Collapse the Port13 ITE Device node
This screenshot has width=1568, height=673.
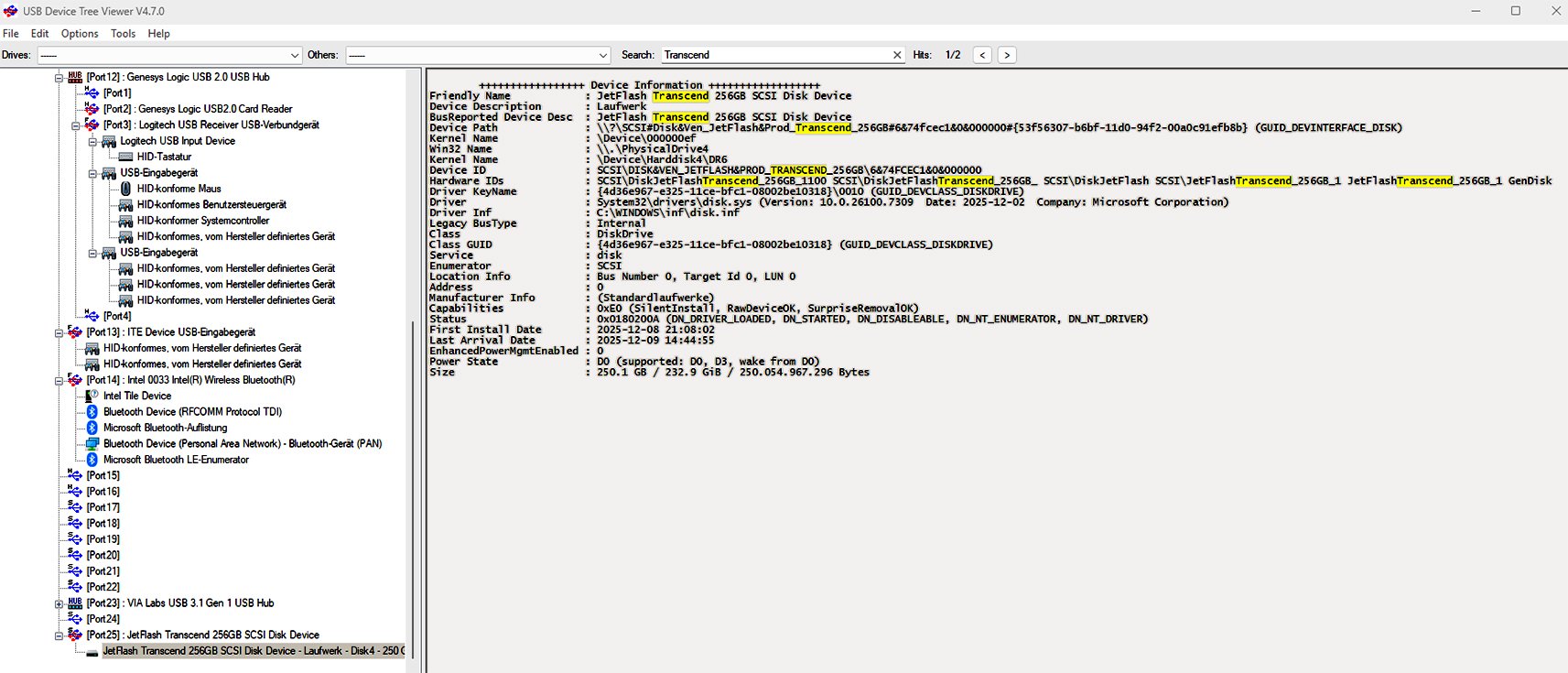pyautogui.click(x=59, y=332)
